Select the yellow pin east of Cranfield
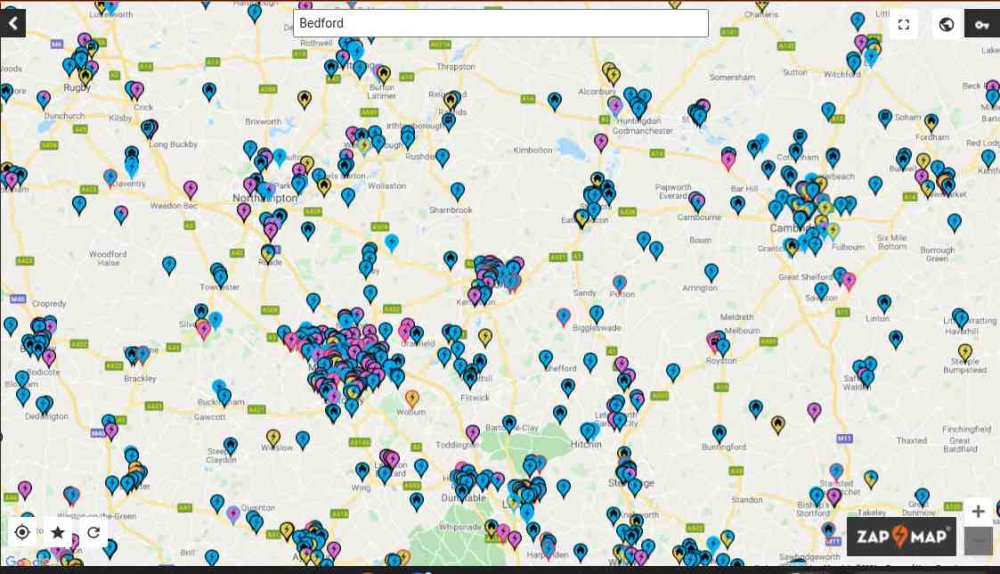Viewport: 1000px width, 574px height. tap(485, 337)
